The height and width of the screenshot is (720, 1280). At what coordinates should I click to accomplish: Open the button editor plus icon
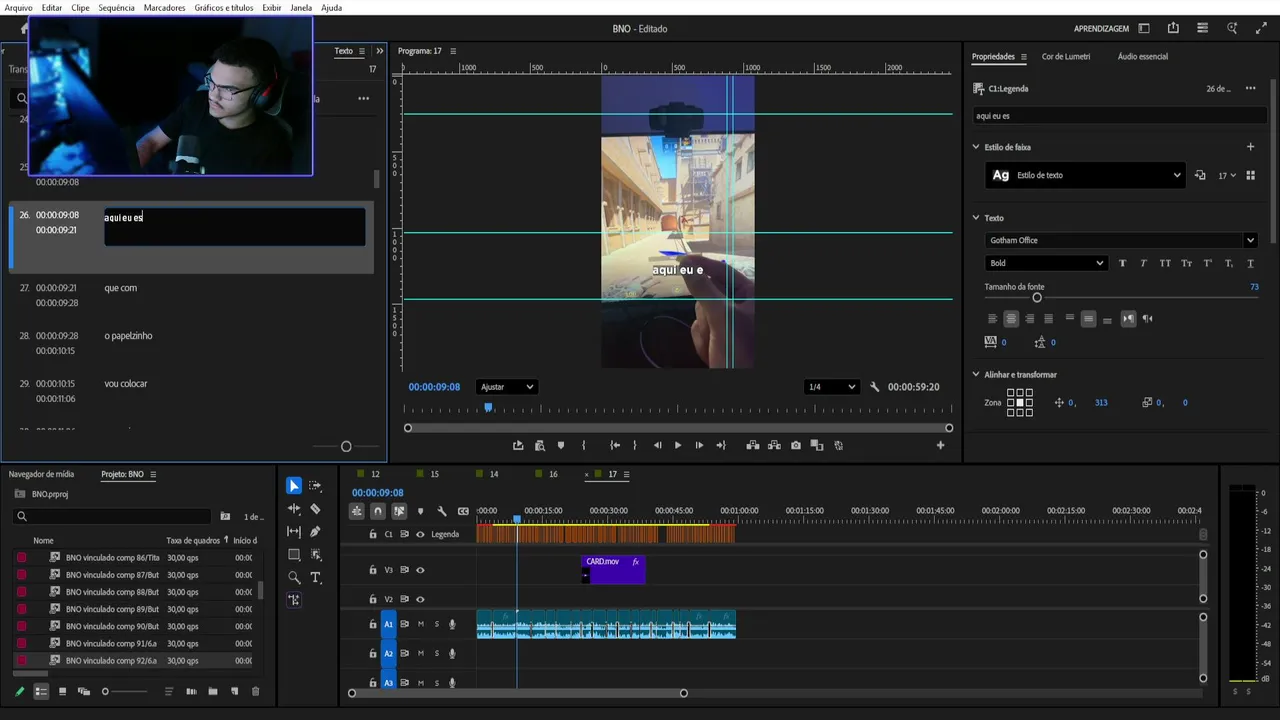click(940, 445)
